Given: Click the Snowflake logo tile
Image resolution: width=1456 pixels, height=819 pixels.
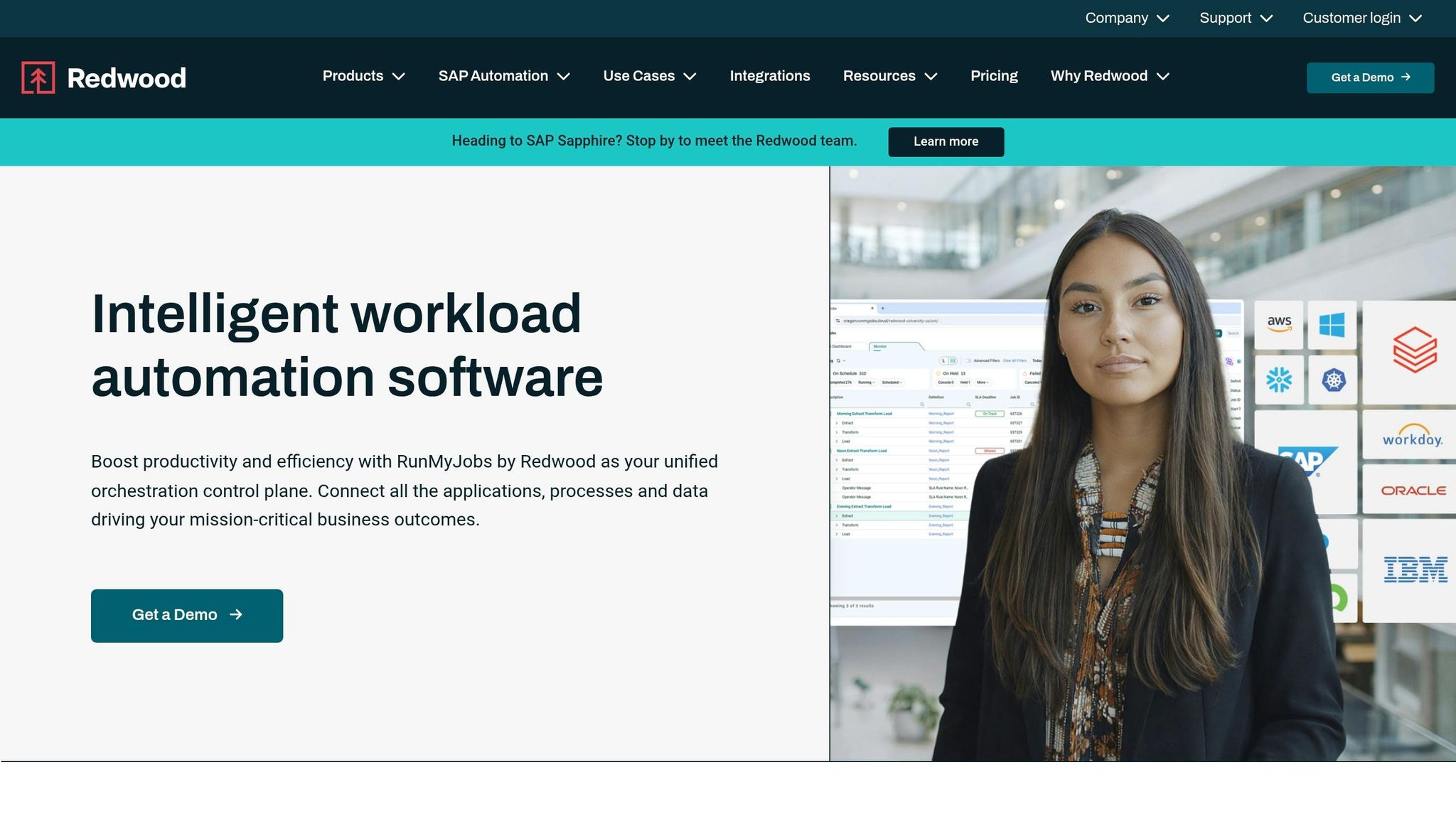Looking at the screenshot, I should (x=1279, y=380).
